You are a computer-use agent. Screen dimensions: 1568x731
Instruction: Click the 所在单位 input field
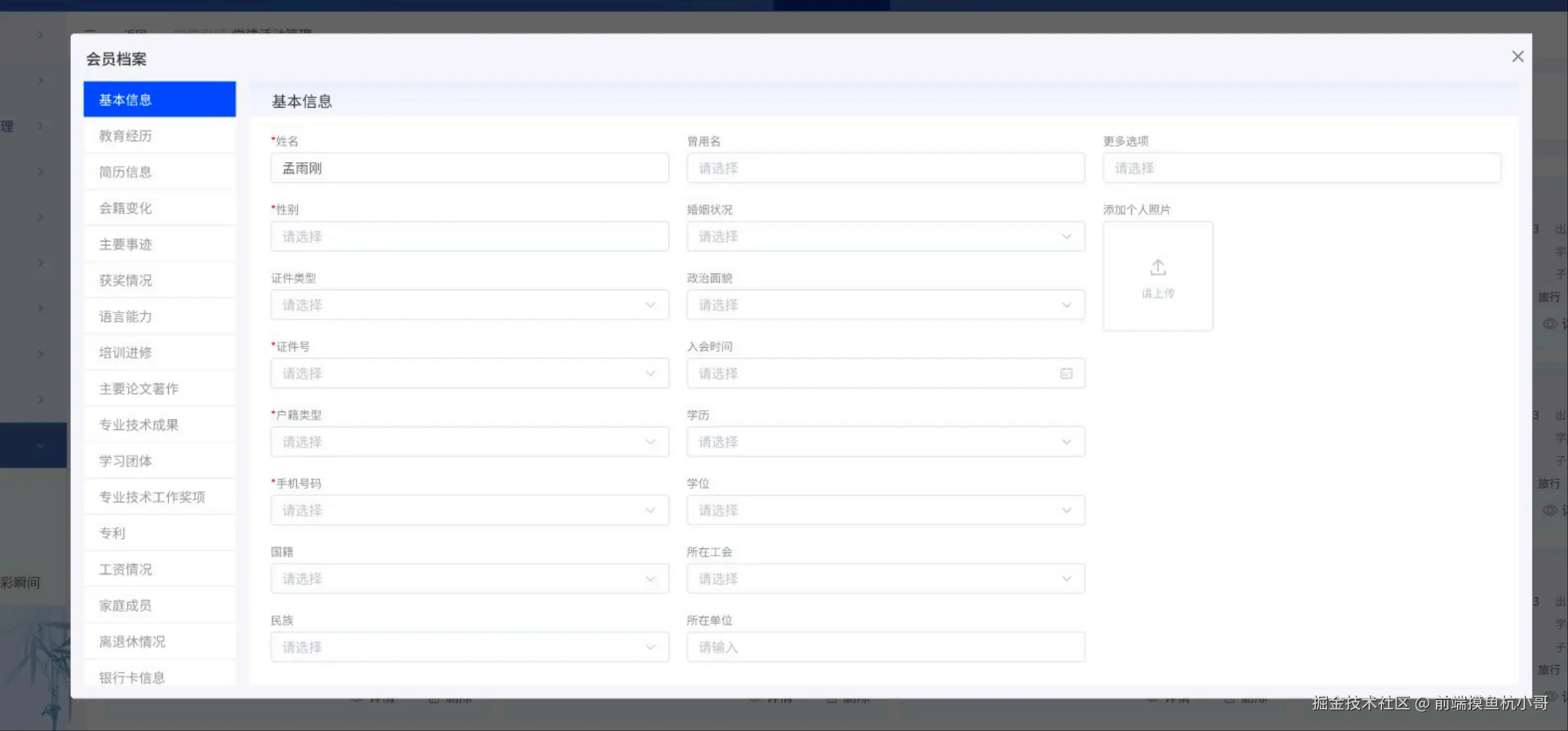tap(885, 647)
